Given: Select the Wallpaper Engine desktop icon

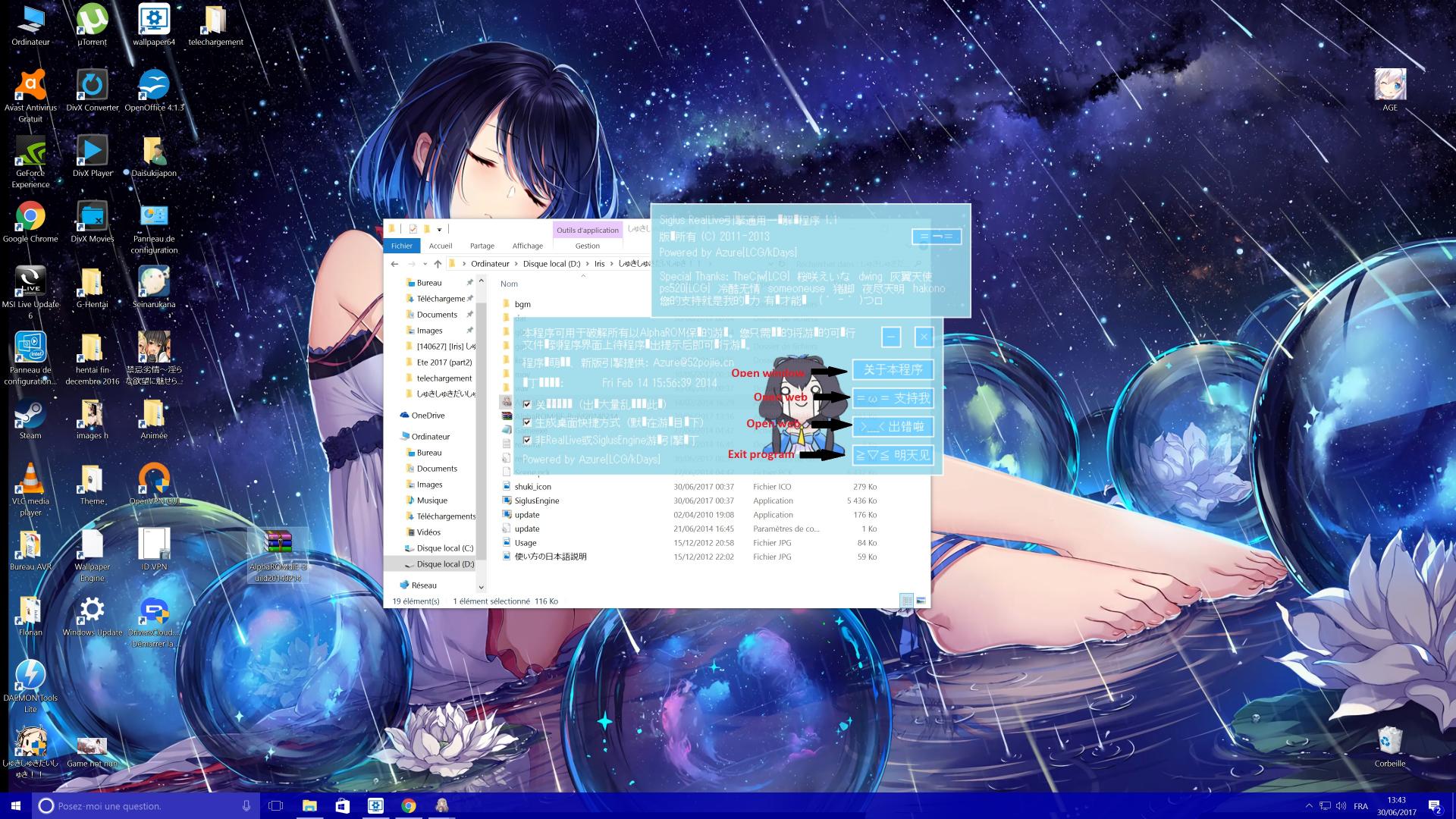Looking at the screenshot, I should 93,555.
